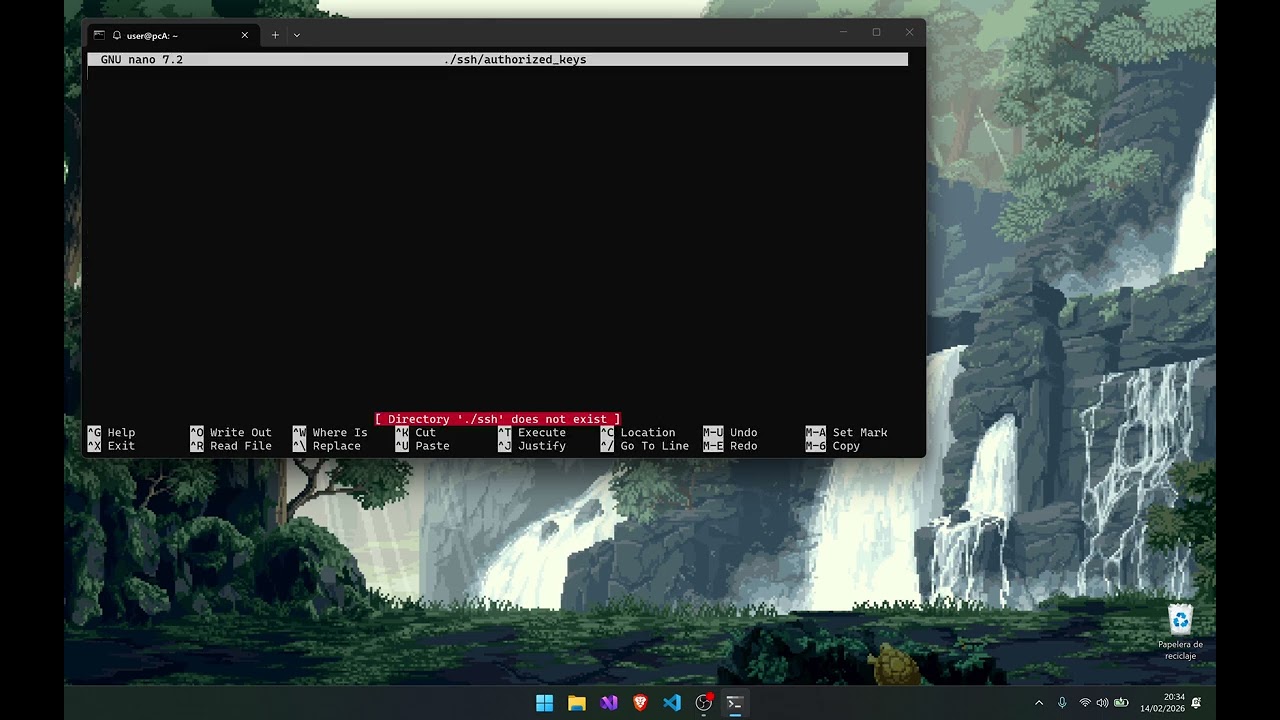Click the Paste shortcut label
This screenshot has height=720, width=1280.
(432, 446)
